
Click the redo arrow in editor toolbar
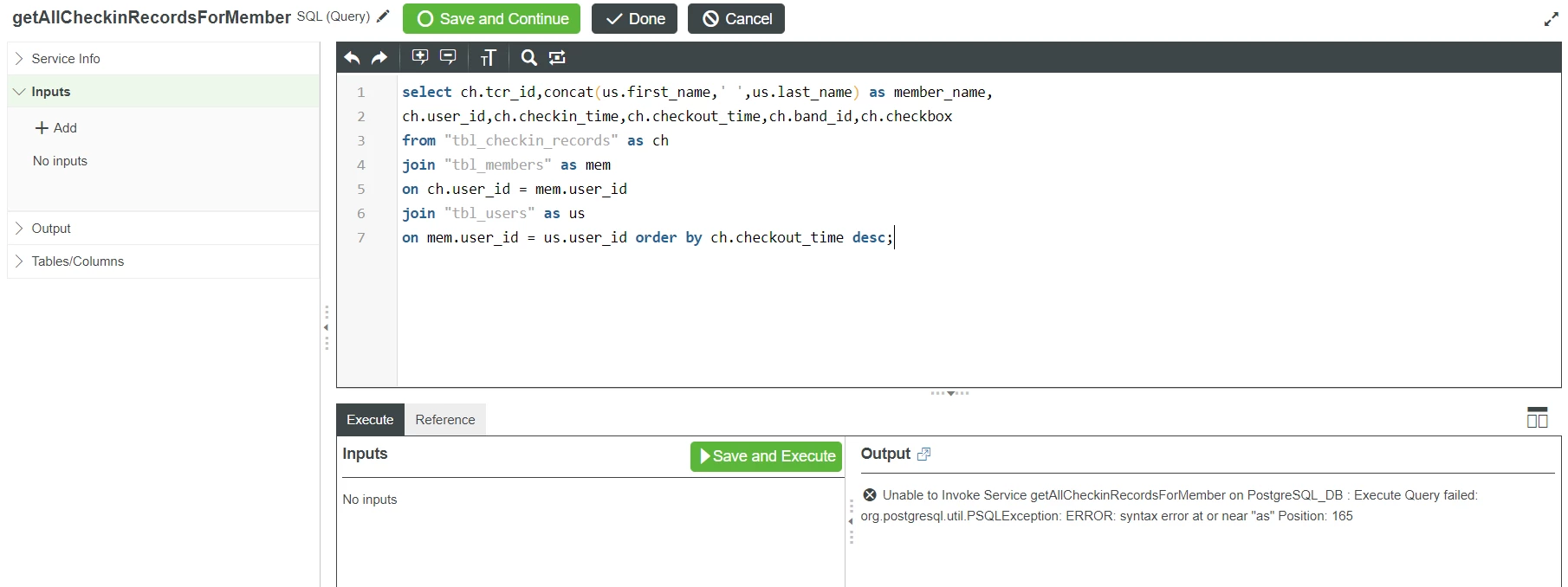(379, 58)
